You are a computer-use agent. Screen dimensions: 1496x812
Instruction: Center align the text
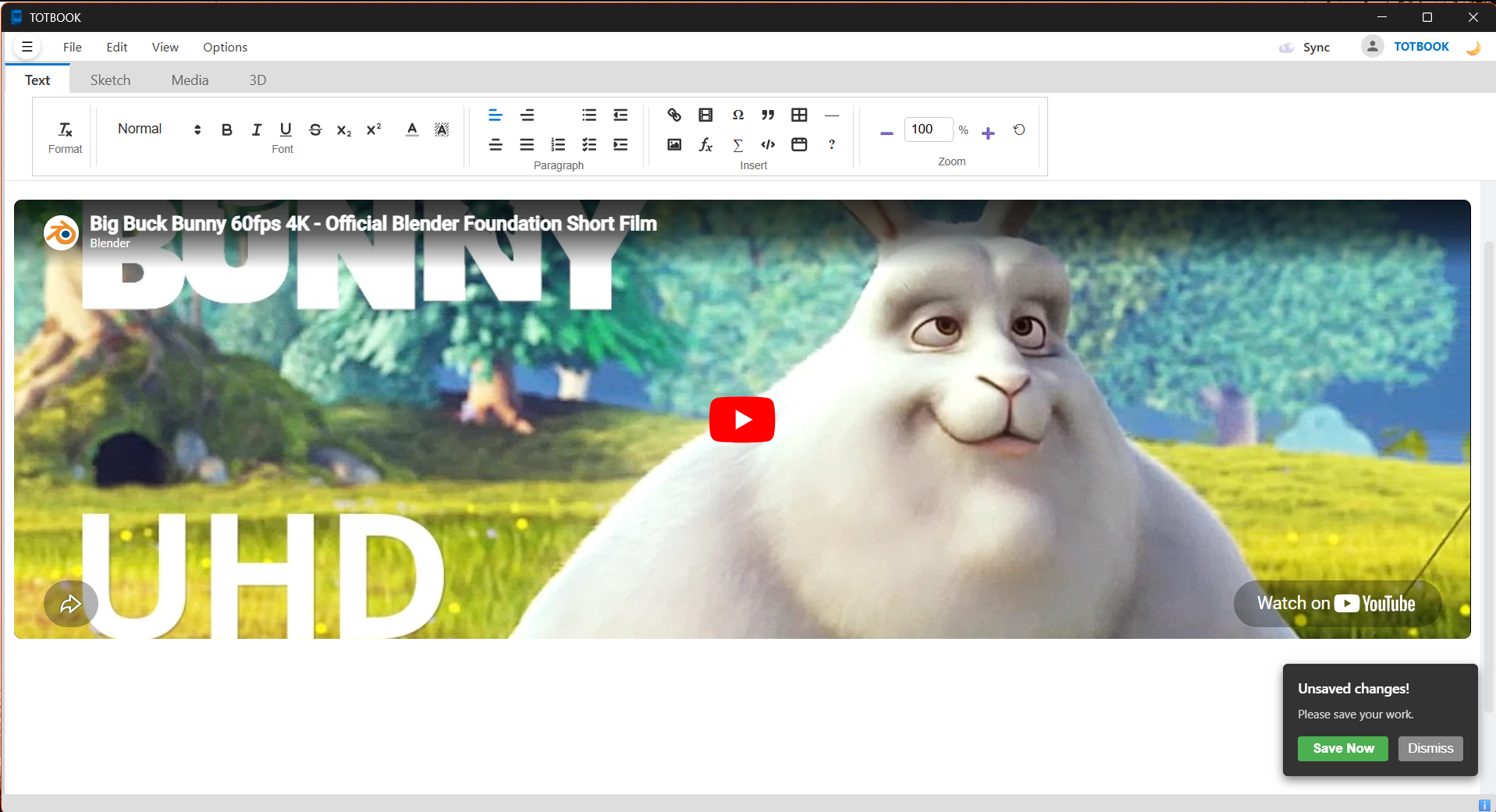496,145
